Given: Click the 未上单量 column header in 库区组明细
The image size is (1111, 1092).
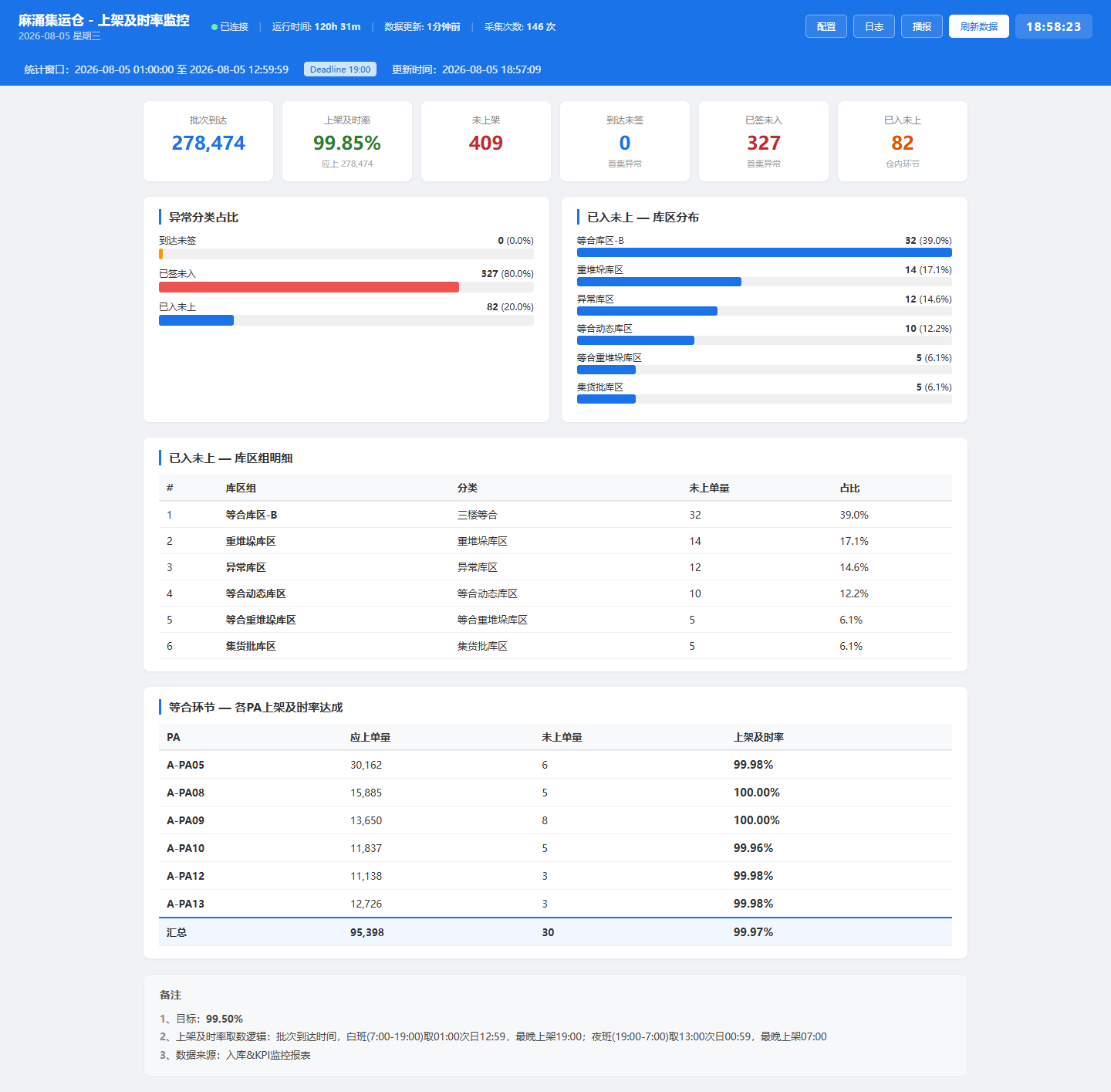Looking at the screenshot, I should [709, 488].
